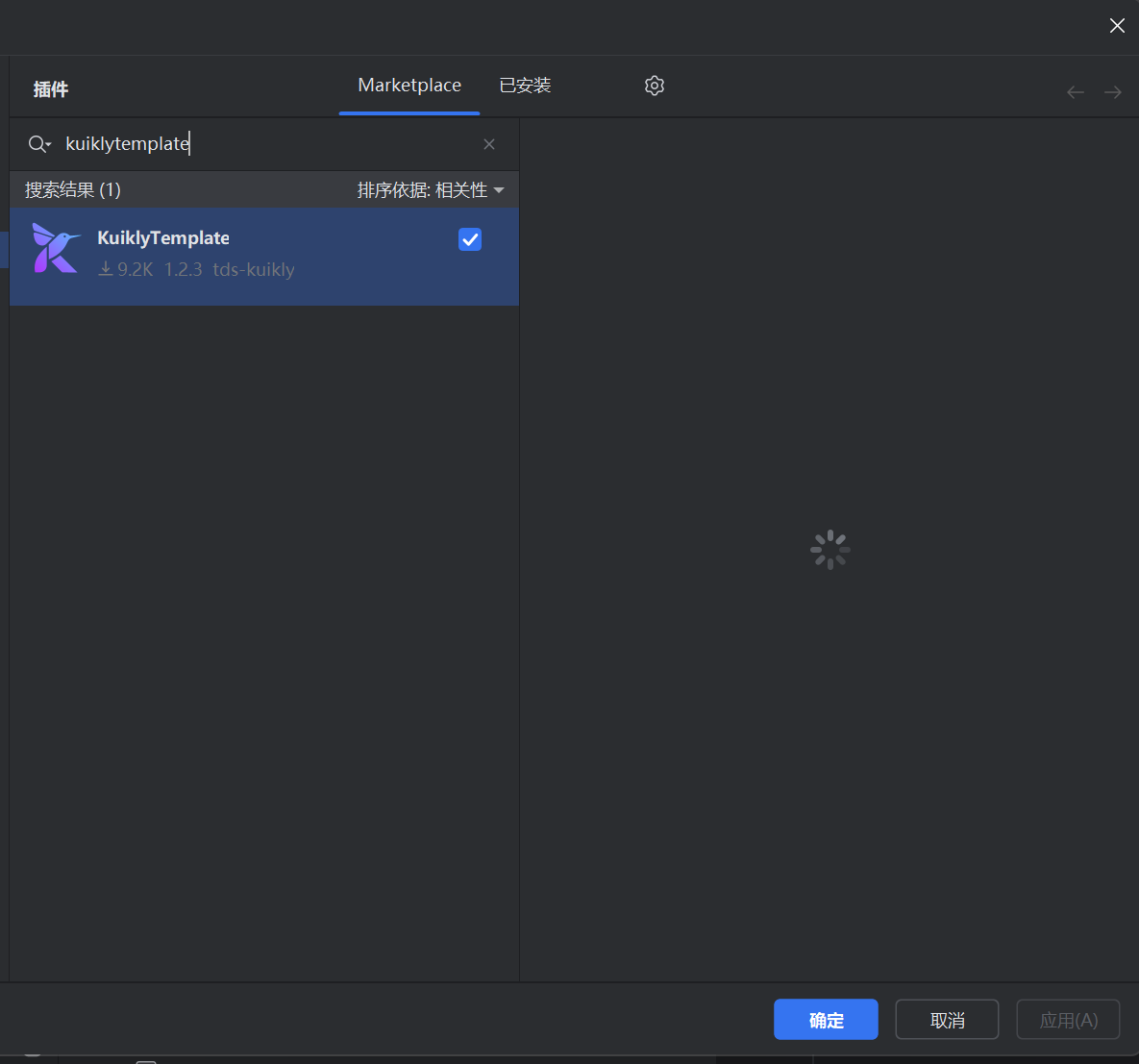
Task: Select the KuiklyTemplate plugin name
Action: (x=163, y=237)
